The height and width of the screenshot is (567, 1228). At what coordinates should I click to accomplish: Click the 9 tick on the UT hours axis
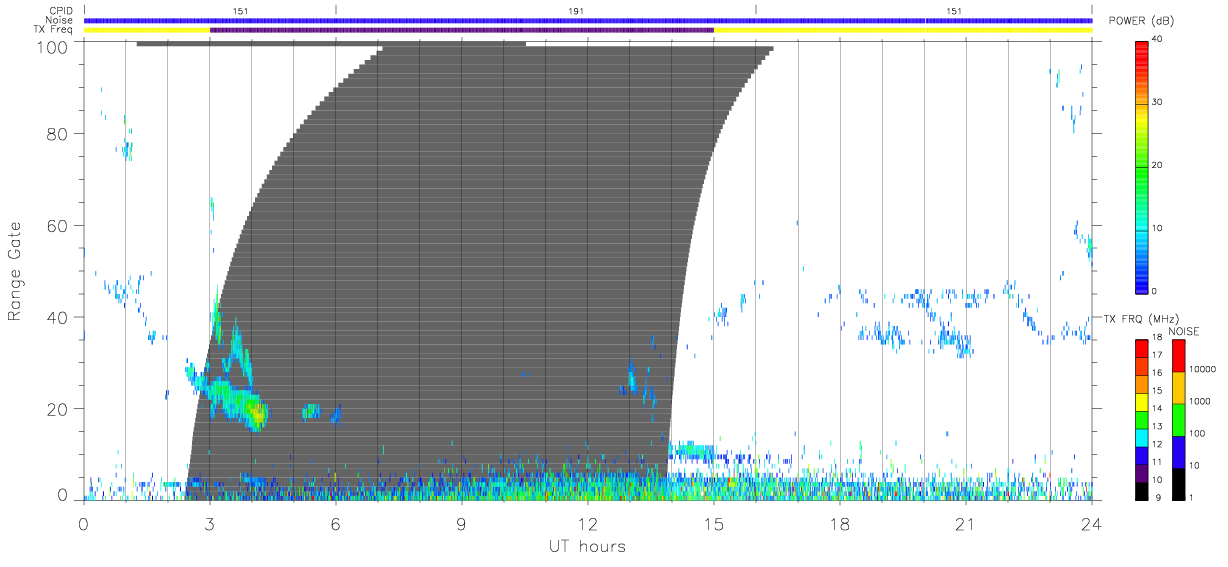(x=462, y=523)
